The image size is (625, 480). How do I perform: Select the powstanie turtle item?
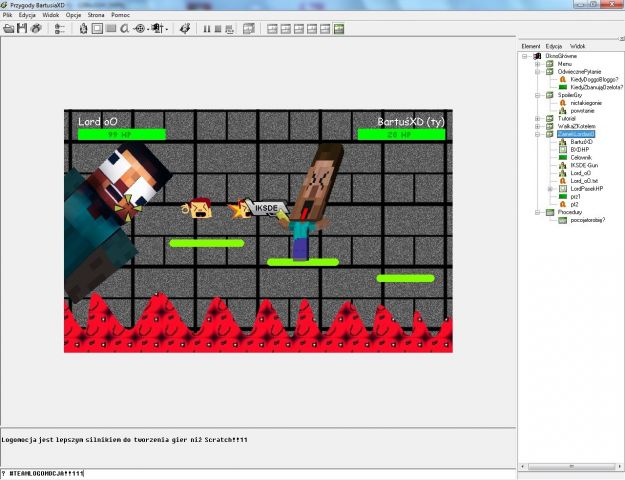[x=582, y=111]
